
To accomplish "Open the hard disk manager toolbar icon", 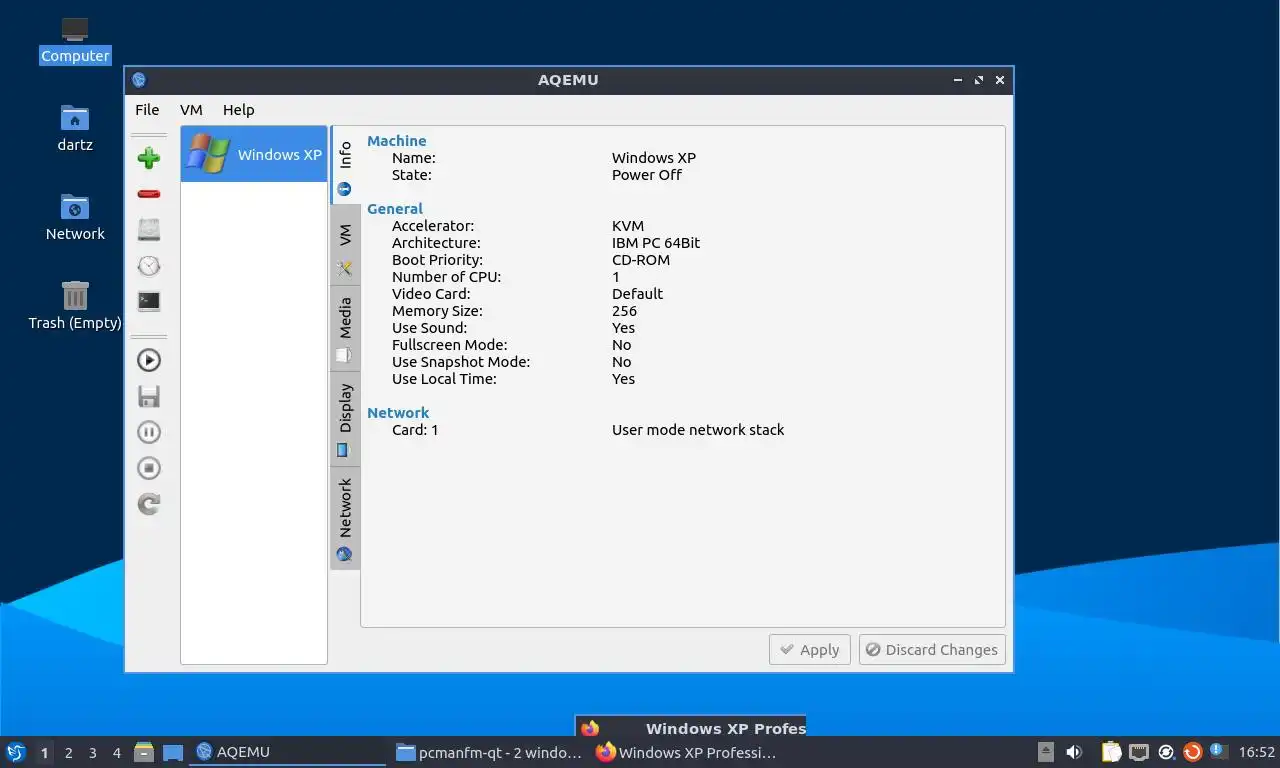I will [x=149, y=230].
